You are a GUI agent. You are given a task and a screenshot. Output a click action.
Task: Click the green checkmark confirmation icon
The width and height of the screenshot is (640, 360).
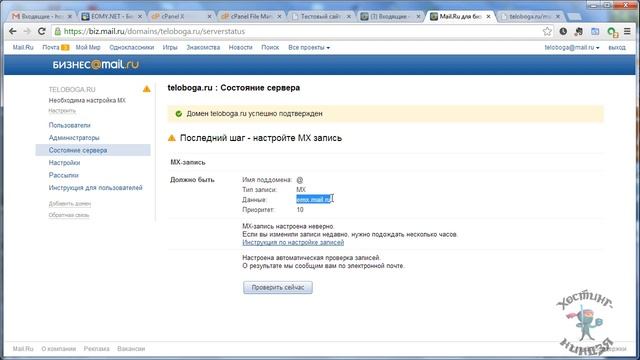(x=178, y=114)
